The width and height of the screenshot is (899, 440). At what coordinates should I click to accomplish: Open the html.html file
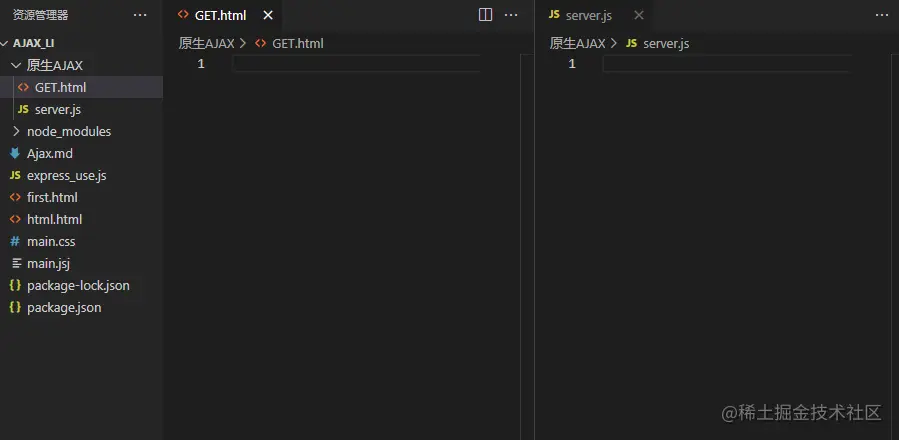pyautogui.click(x=81, y=219)
